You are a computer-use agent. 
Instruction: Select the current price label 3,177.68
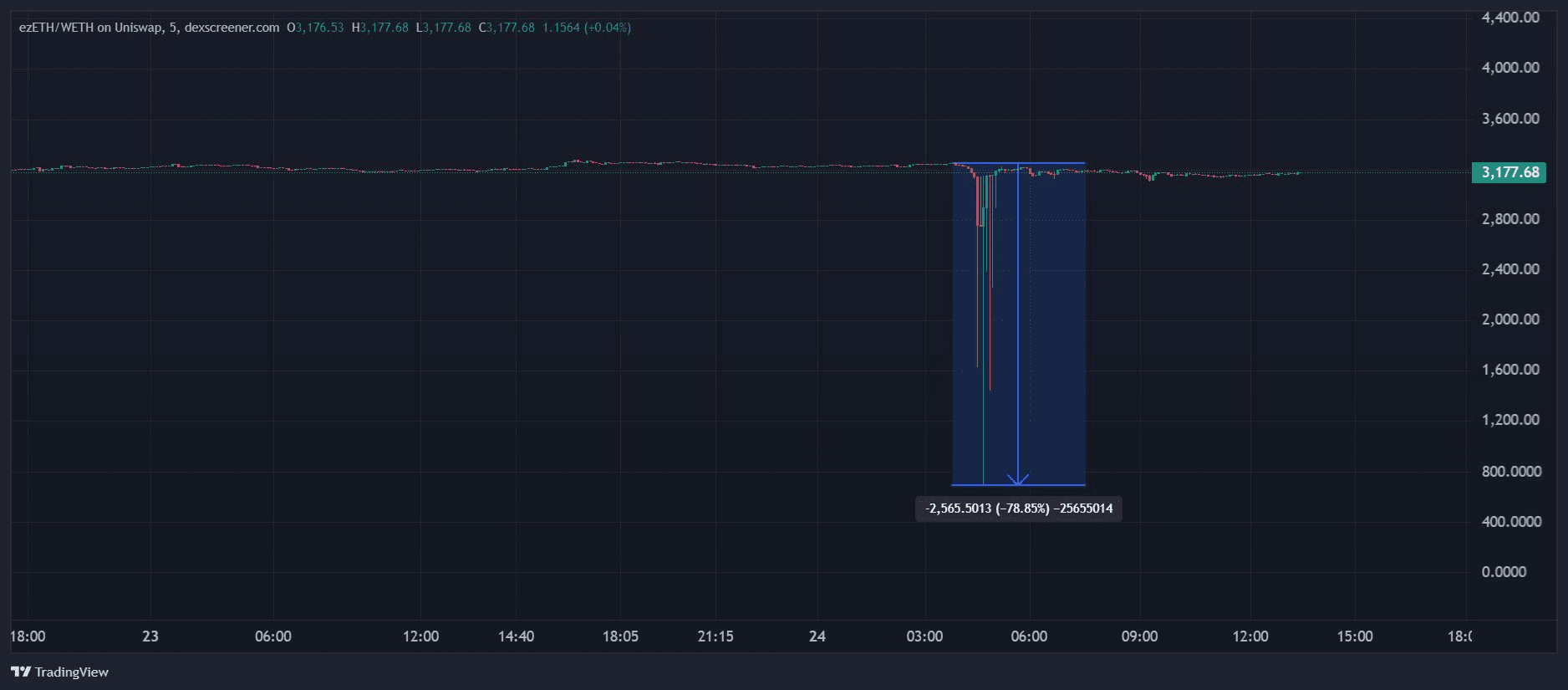pyautogui.click(x=1509, y=172)
